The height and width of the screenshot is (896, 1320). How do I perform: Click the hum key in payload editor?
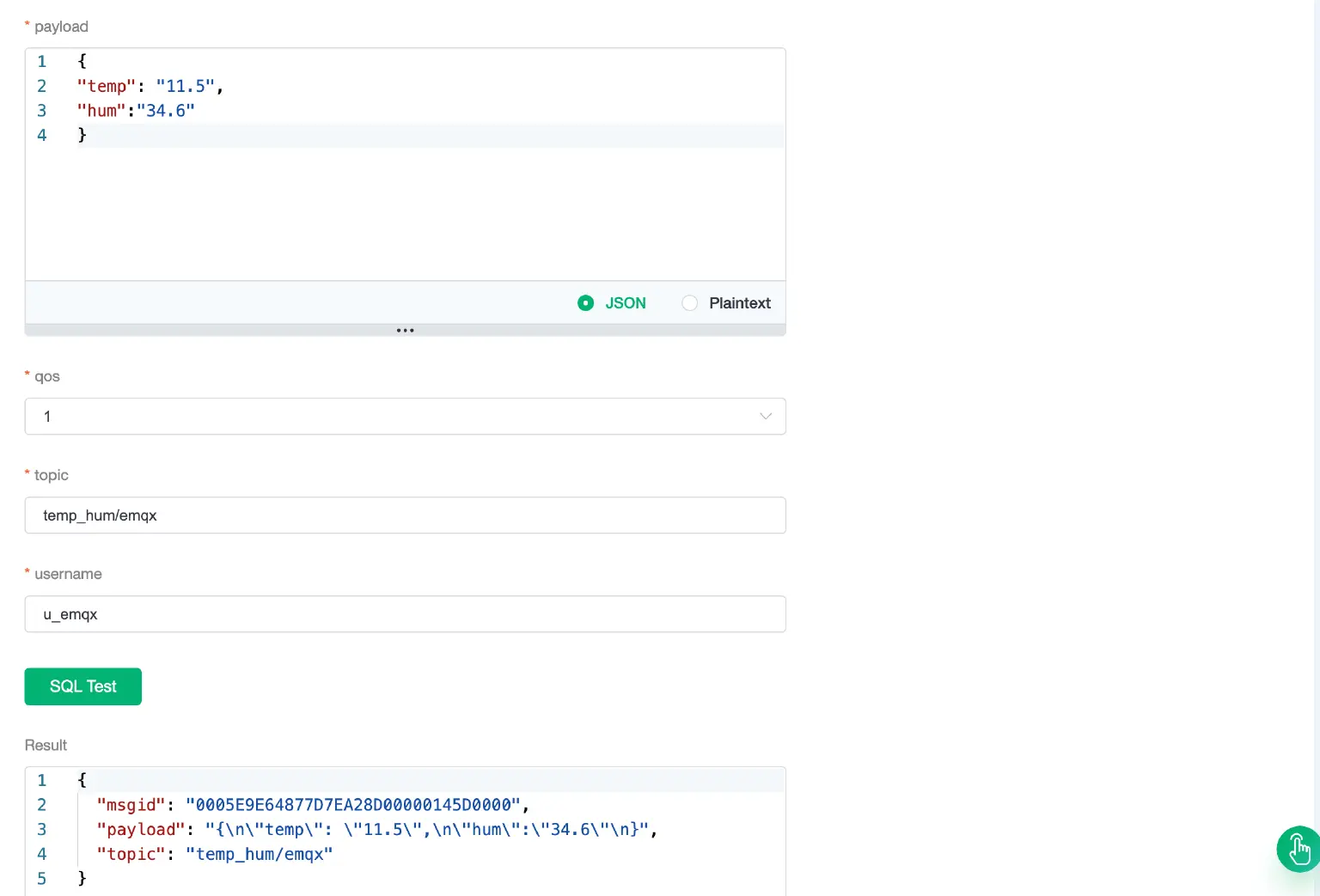(x=101, y=110)
